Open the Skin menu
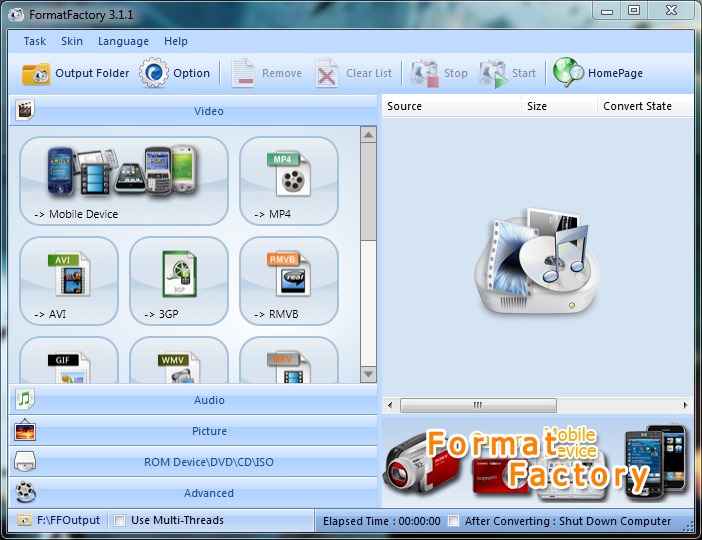The width and height of the screenshot is (702, 540). (x=72, y=41)
